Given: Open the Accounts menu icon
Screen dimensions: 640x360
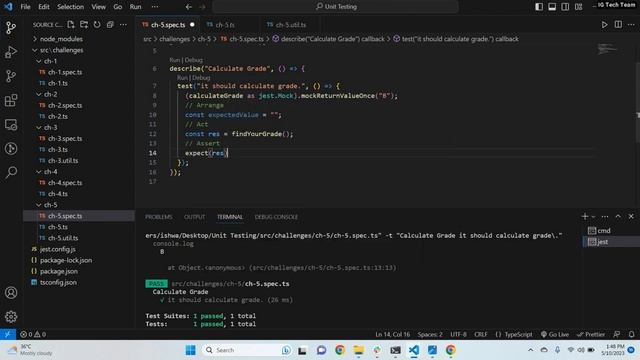Looking at the screenshot, I should [11, 293].
